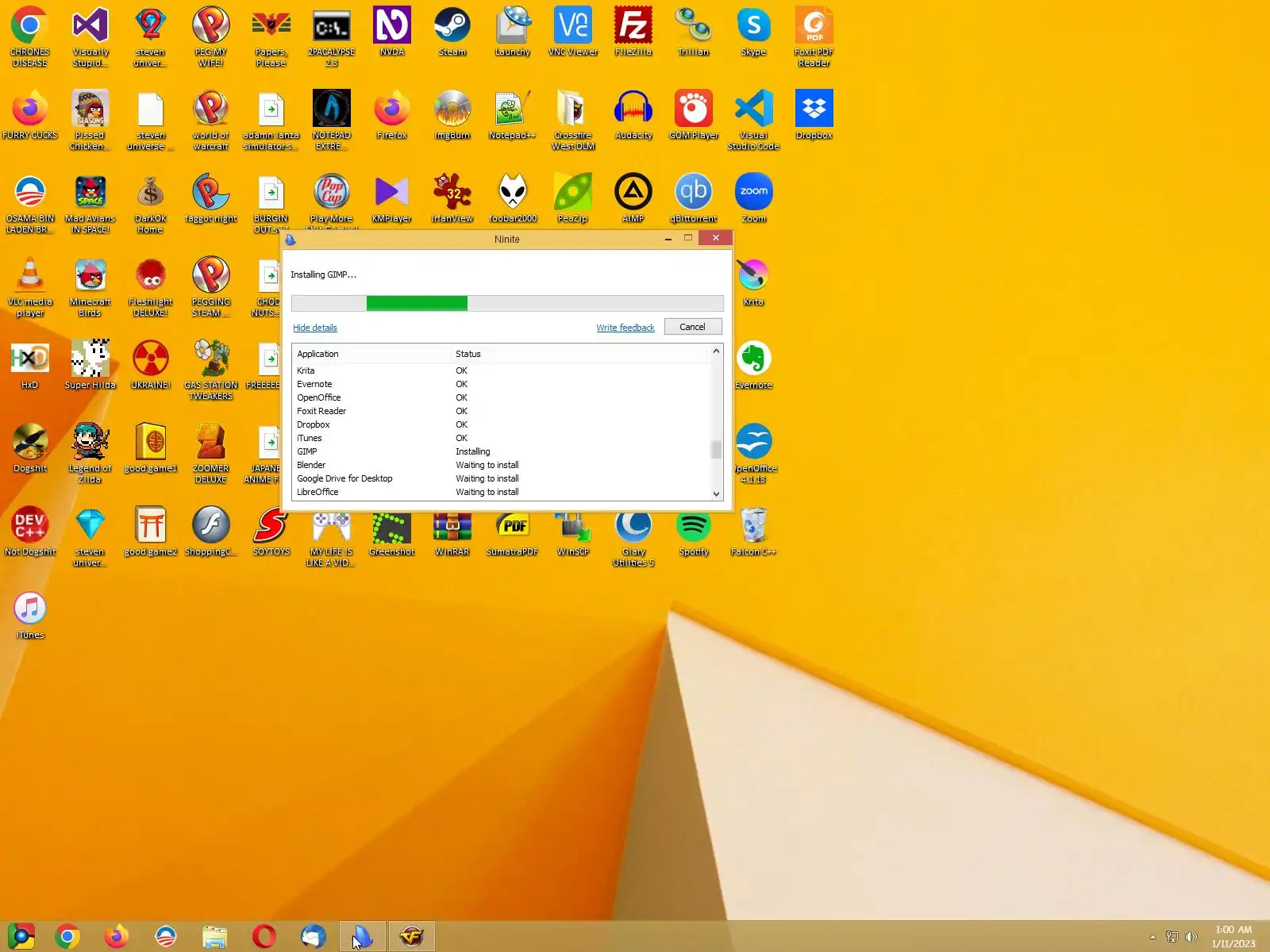Click the HxD desktop icon
The height and width of the screenshot is (952, 1270).
[x=30, y=365]
